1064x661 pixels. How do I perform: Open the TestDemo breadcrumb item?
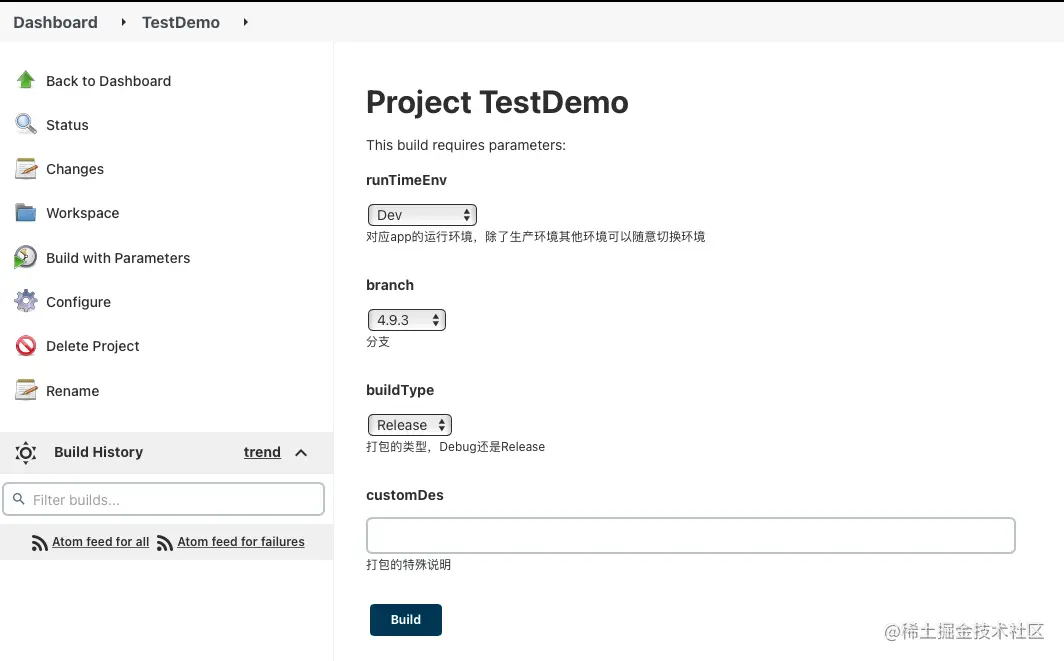181,22
